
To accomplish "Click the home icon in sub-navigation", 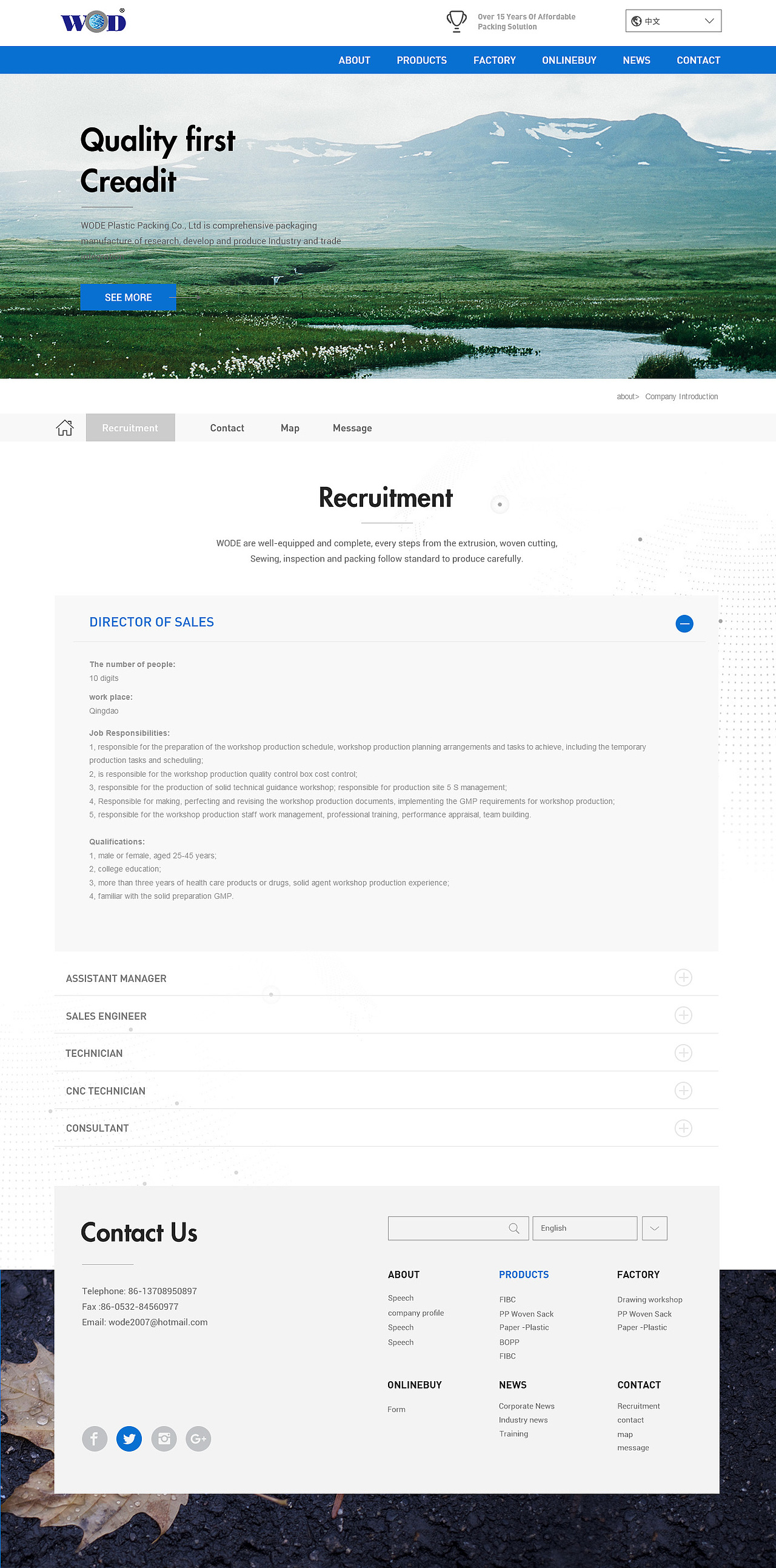I will 64,428.
